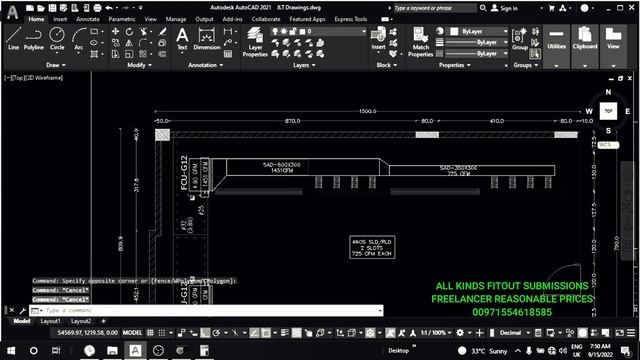Expand the Annotation panel
Viewport: 640px width, 360px height.
pos(206,65)
